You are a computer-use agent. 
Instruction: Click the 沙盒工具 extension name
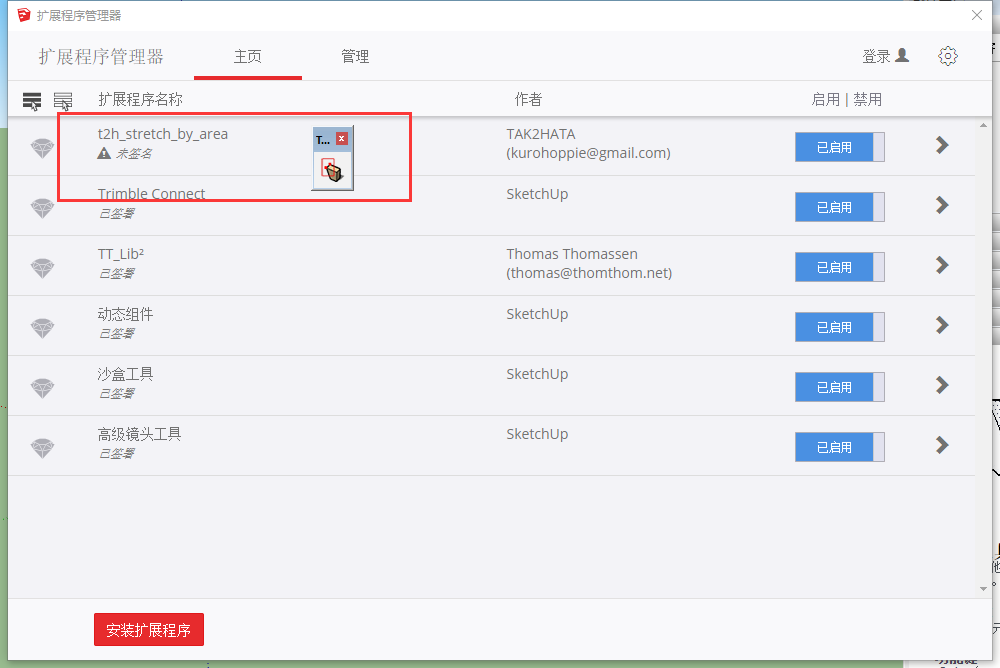[125, 374]
